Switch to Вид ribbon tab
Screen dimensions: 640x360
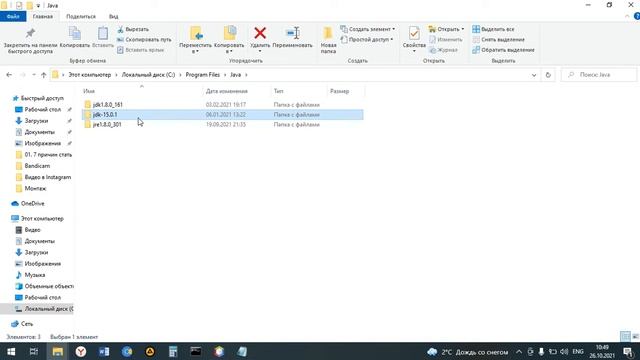coord(113,16)
